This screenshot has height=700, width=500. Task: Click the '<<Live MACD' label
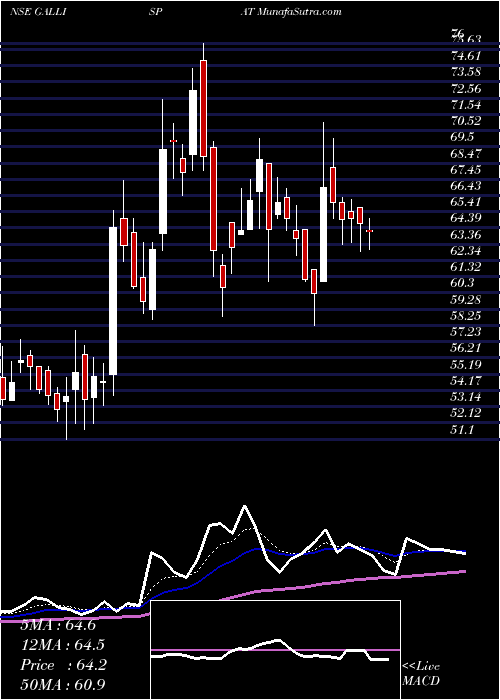coord(421,674)
